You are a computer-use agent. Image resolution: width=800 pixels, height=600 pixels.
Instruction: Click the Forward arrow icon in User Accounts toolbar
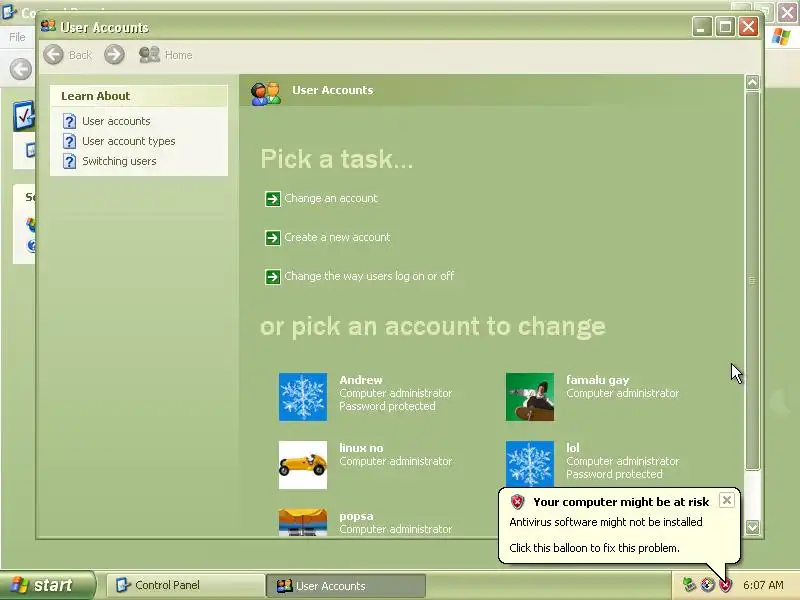[x=114, y=55]
